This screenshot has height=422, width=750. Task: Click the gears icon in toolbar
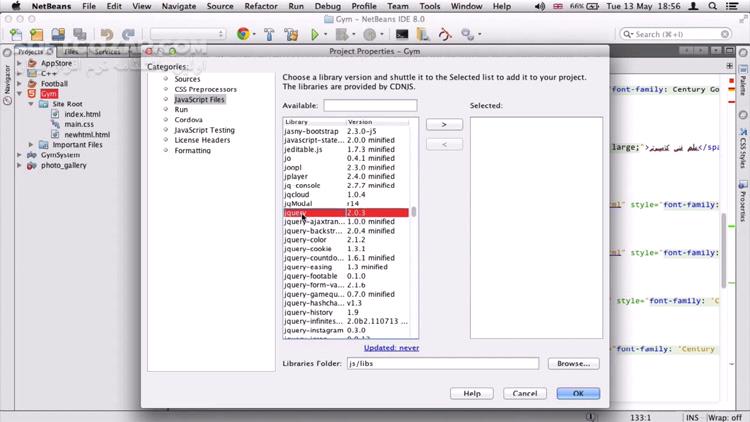click(x=467, y=34)
